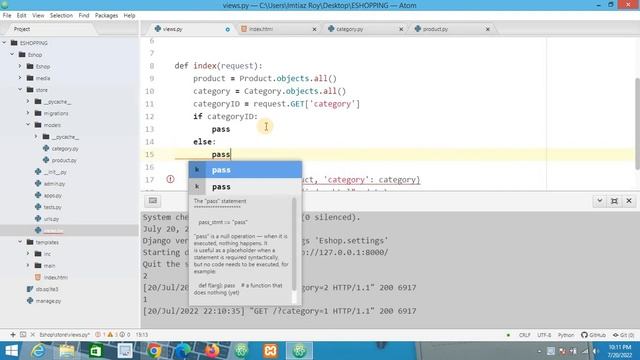
Task: Open product.py in the tree
Action: click(64, 160)
